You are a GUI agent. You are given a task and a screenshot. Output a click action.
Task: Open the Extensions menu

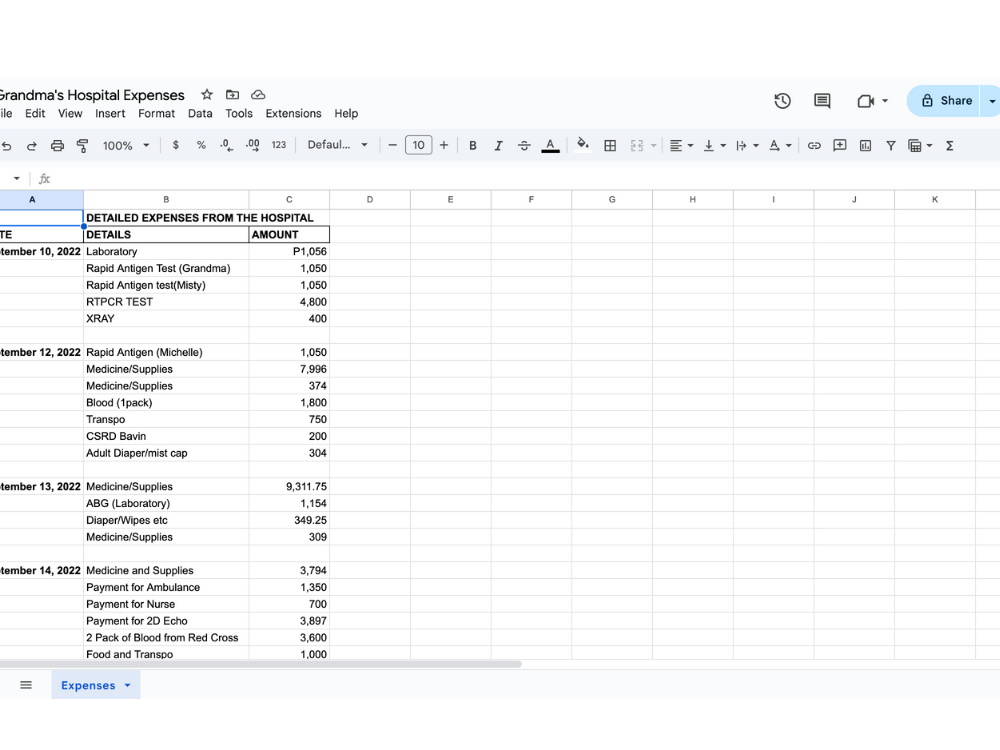293,114
